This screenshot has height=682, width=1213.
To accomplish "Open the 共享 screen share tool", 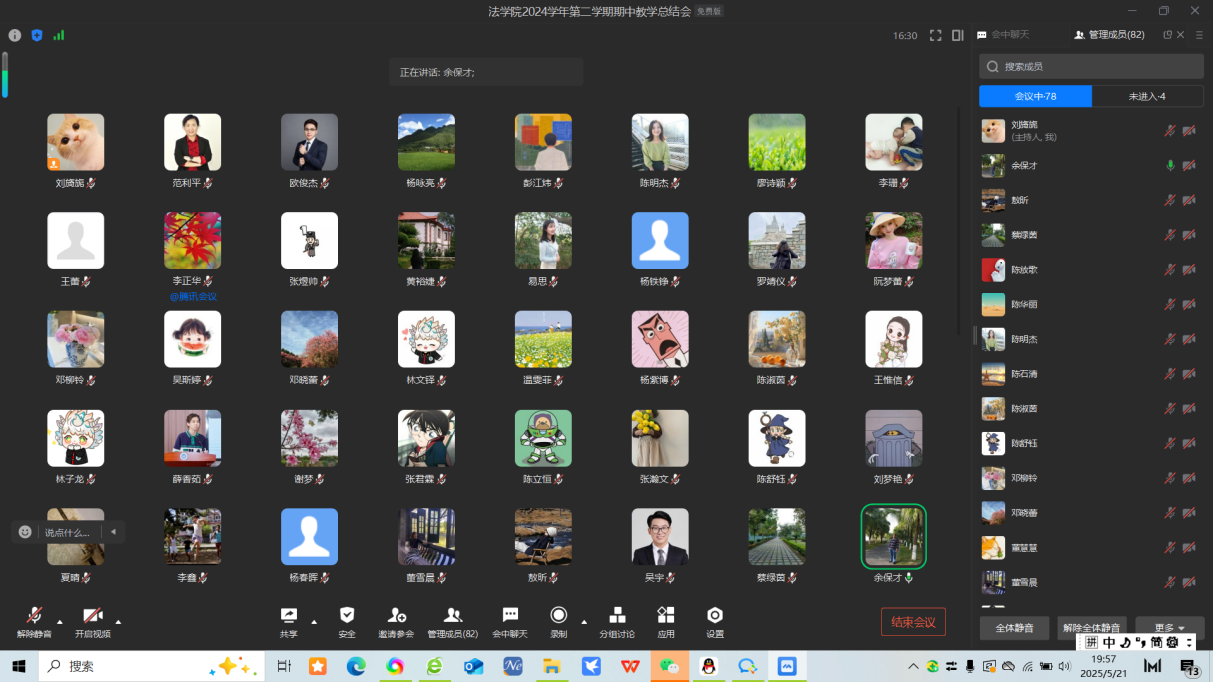I will 289,616.
